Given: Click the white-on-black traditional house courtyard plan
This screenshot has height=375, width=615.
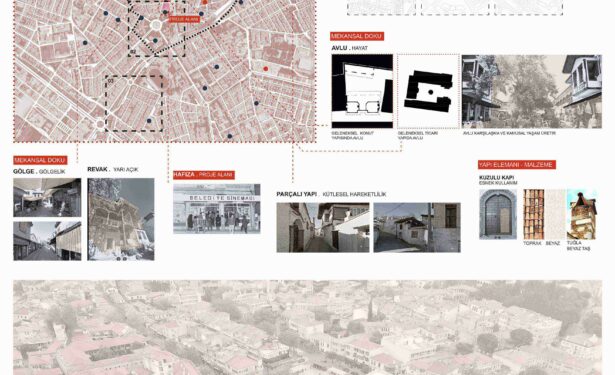Looking at the screenshot, I should (x=362, y=91).
